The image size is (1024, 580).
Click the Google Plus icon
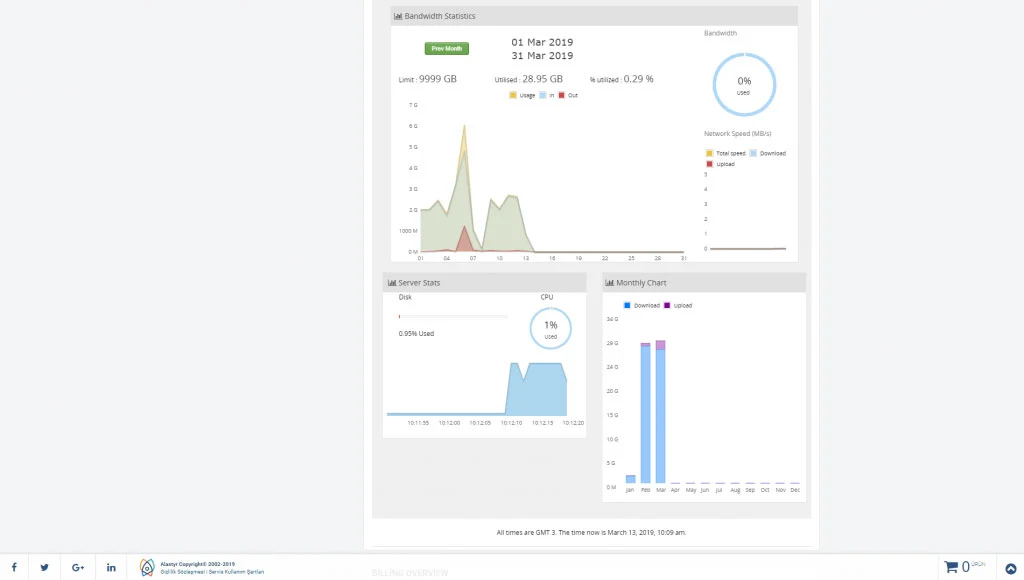78,567
